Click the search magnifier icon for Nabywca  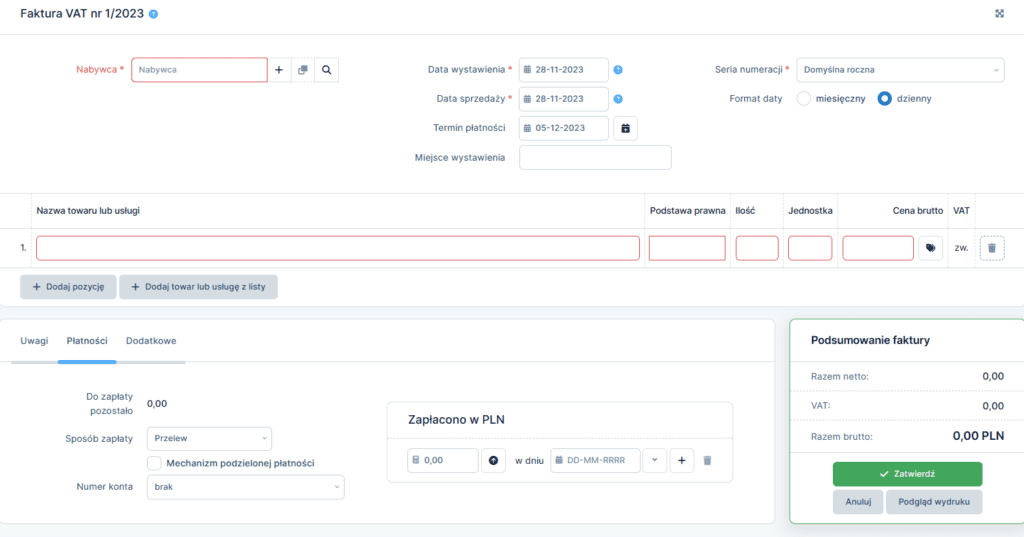[326, 70]
